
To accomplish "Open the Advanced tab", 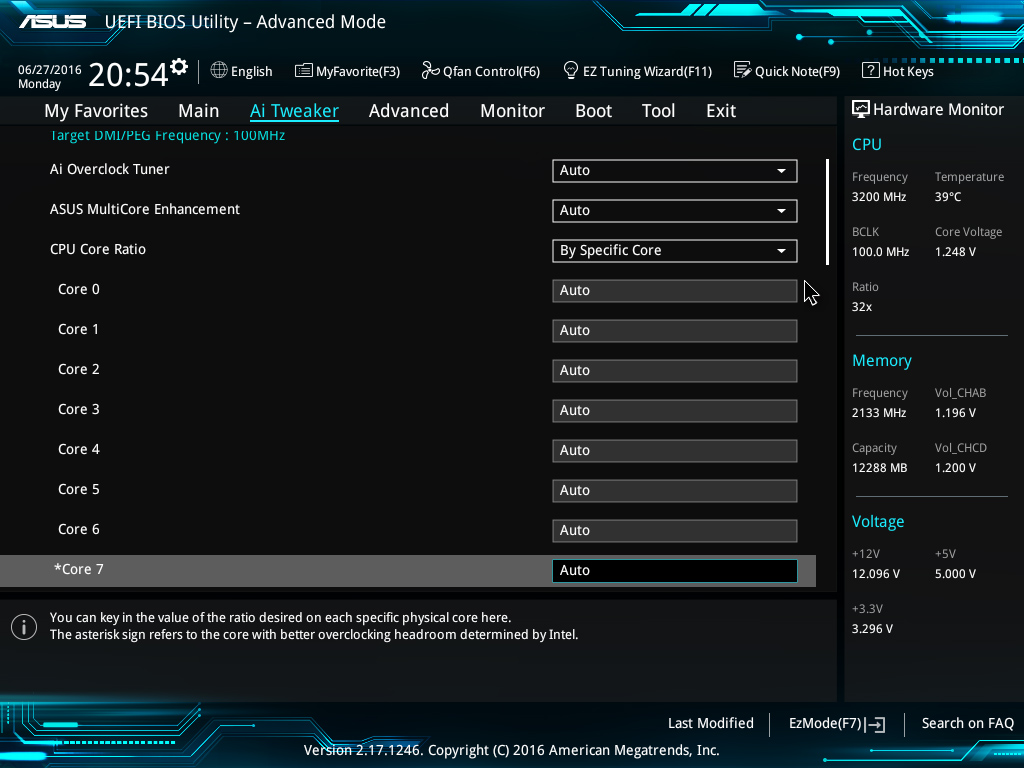I will pyautogui.click(x=409, y=111).
